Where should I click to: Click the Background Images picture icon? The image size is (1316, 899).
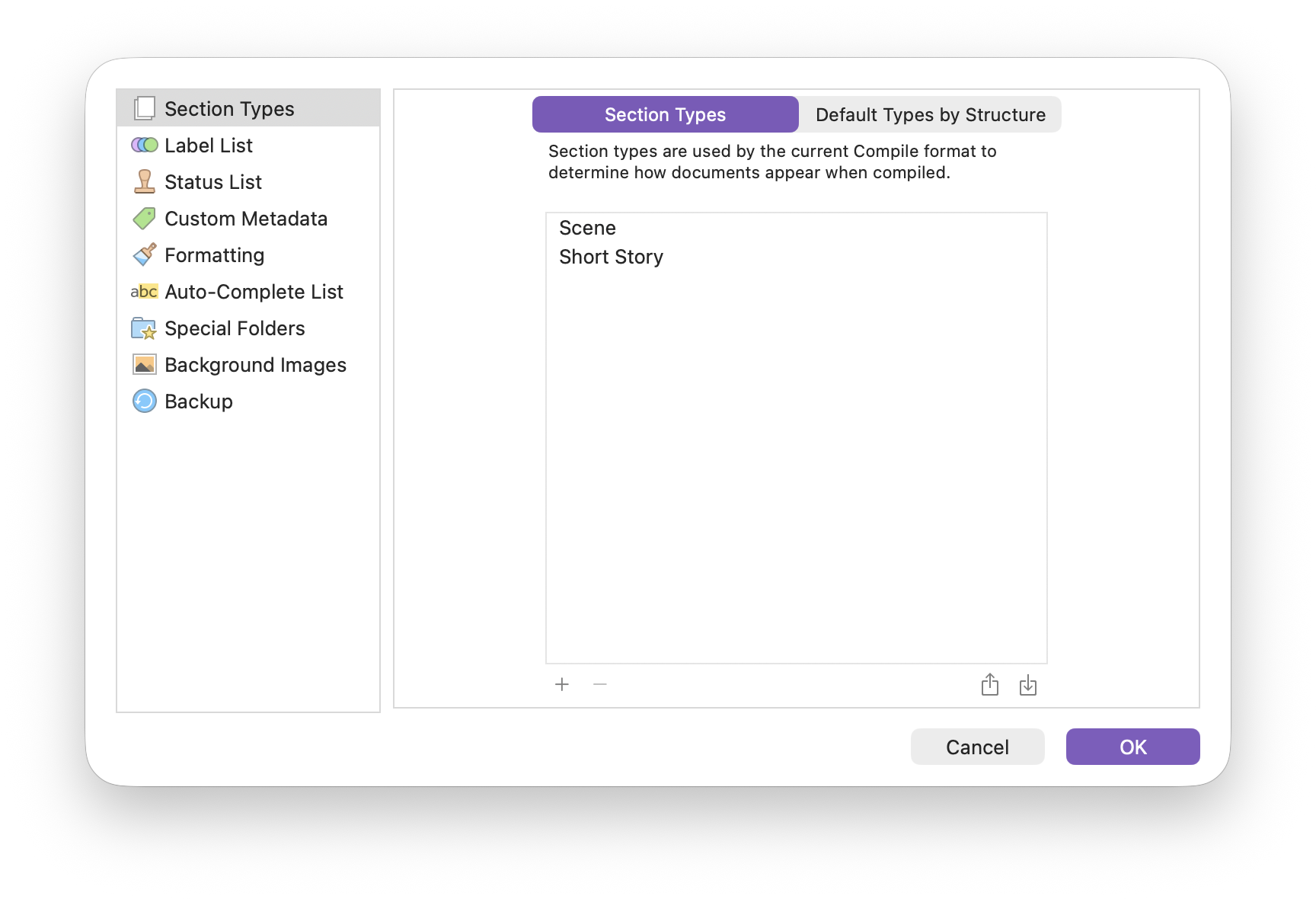144,365
